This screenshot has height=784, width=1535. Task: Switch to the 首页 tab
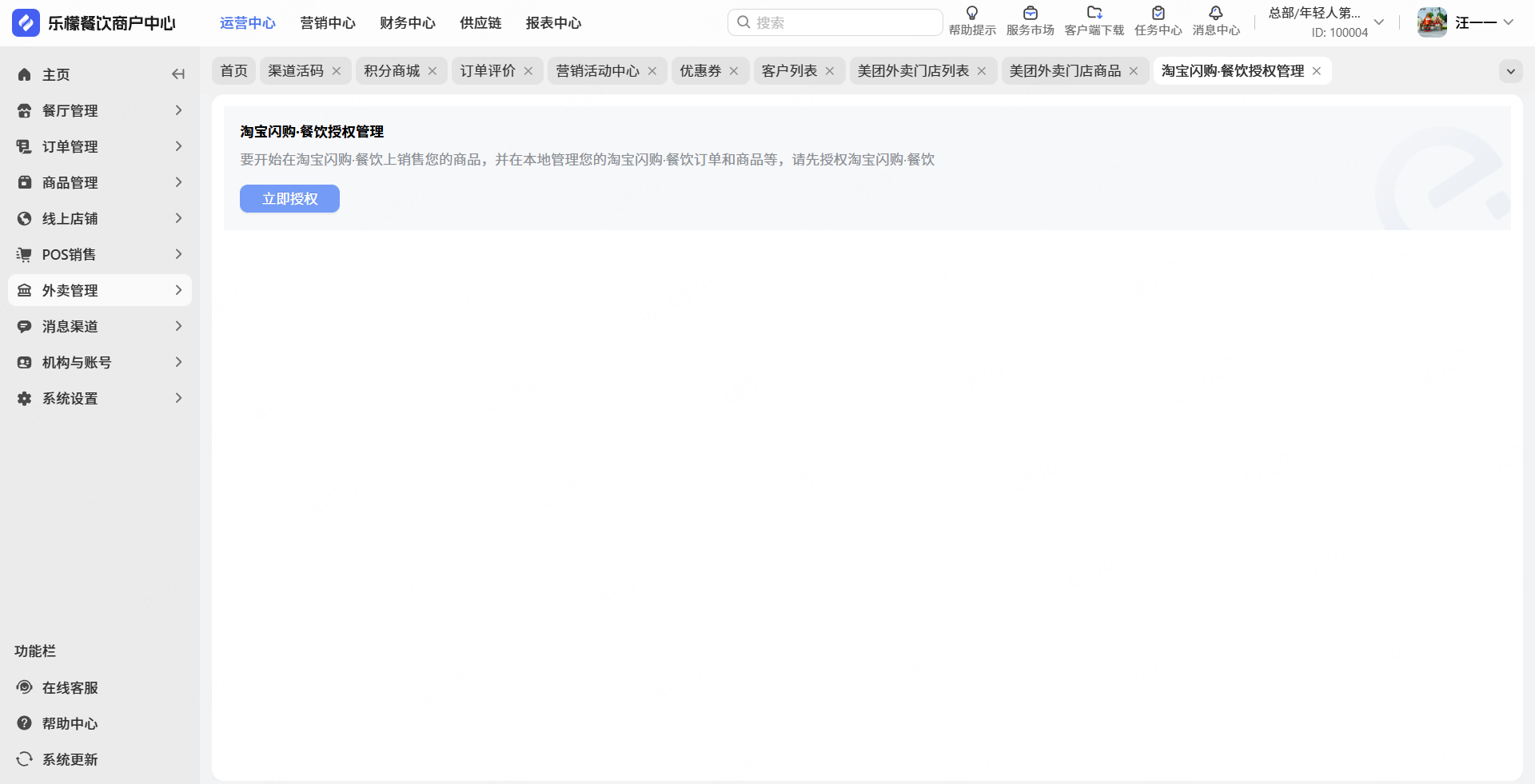click(x=234, y=71)
